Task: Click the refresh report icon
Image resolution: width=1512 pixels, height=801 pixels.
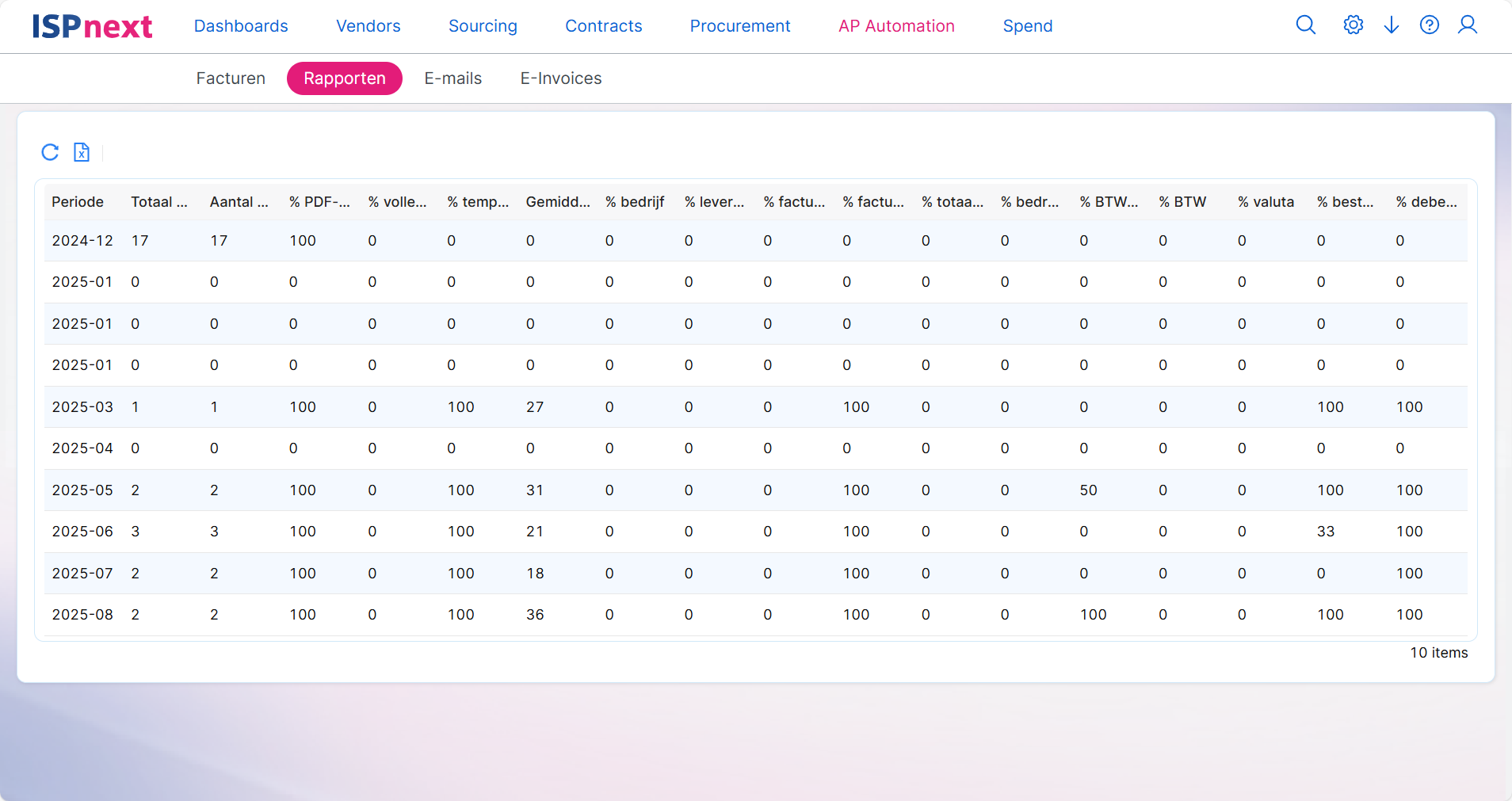Action: [50, 152]
